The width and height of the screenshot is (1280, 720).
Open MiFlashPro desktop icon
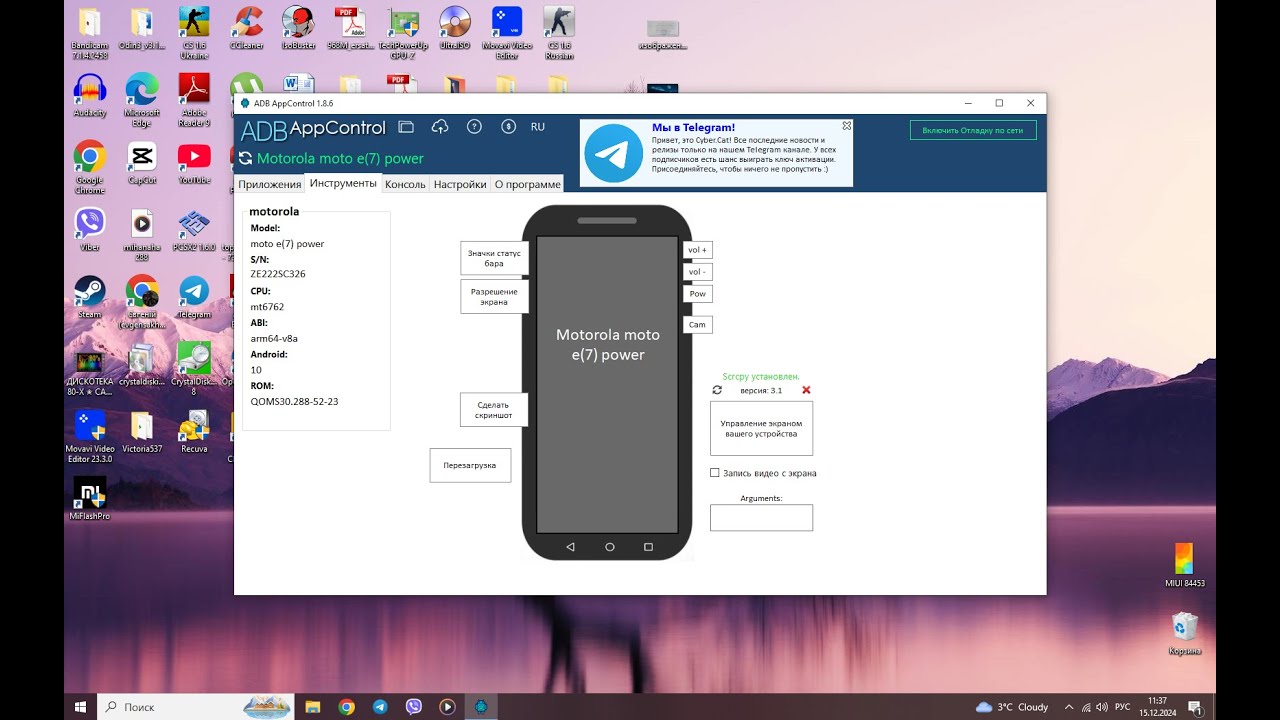point(90,499)
